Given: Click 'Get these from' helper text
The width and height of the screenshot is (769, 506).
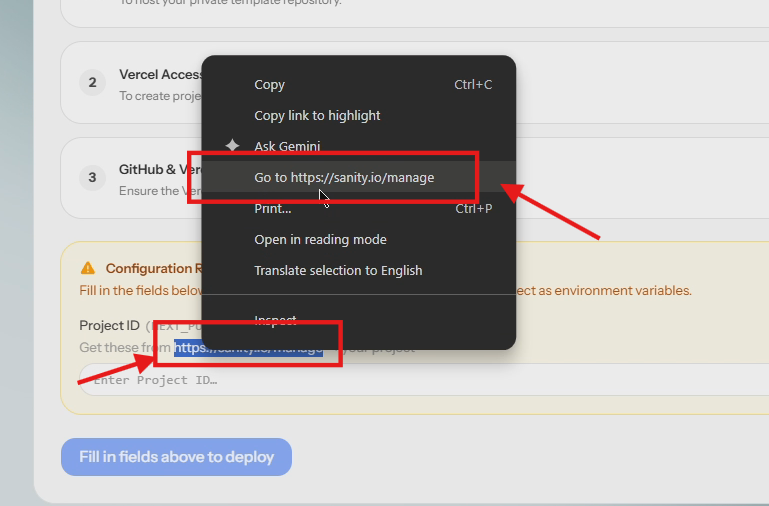Looking at the screenshot, I should [x=125, y=348].
